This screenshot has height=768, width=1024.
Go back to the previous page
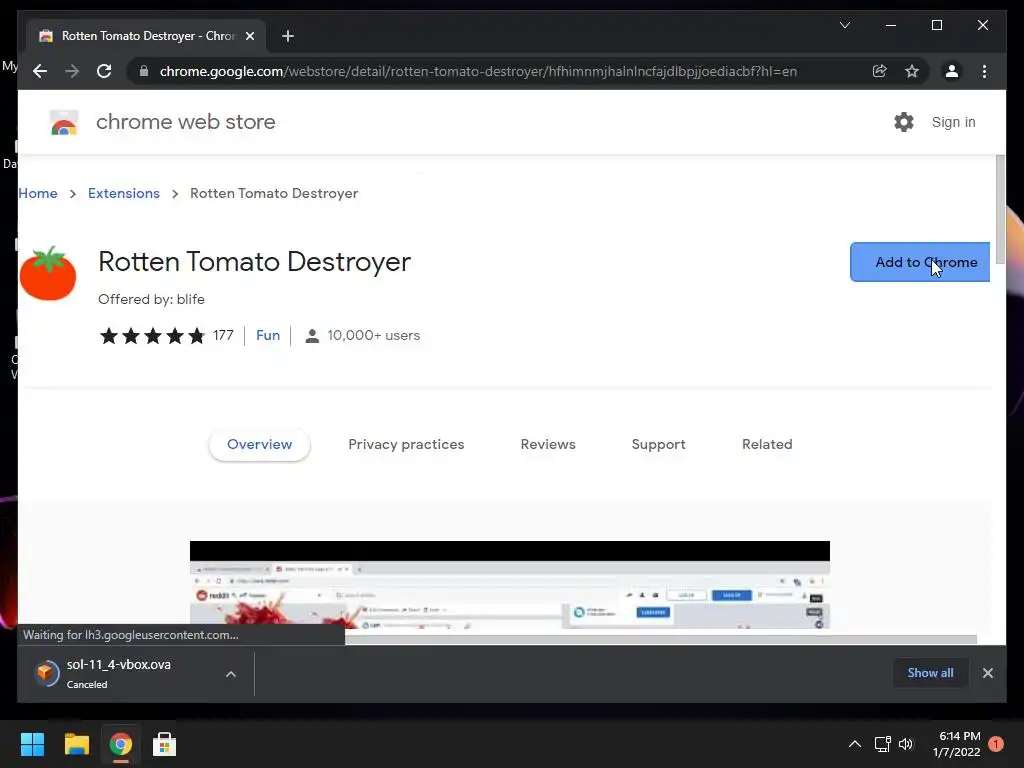point(40,71)
